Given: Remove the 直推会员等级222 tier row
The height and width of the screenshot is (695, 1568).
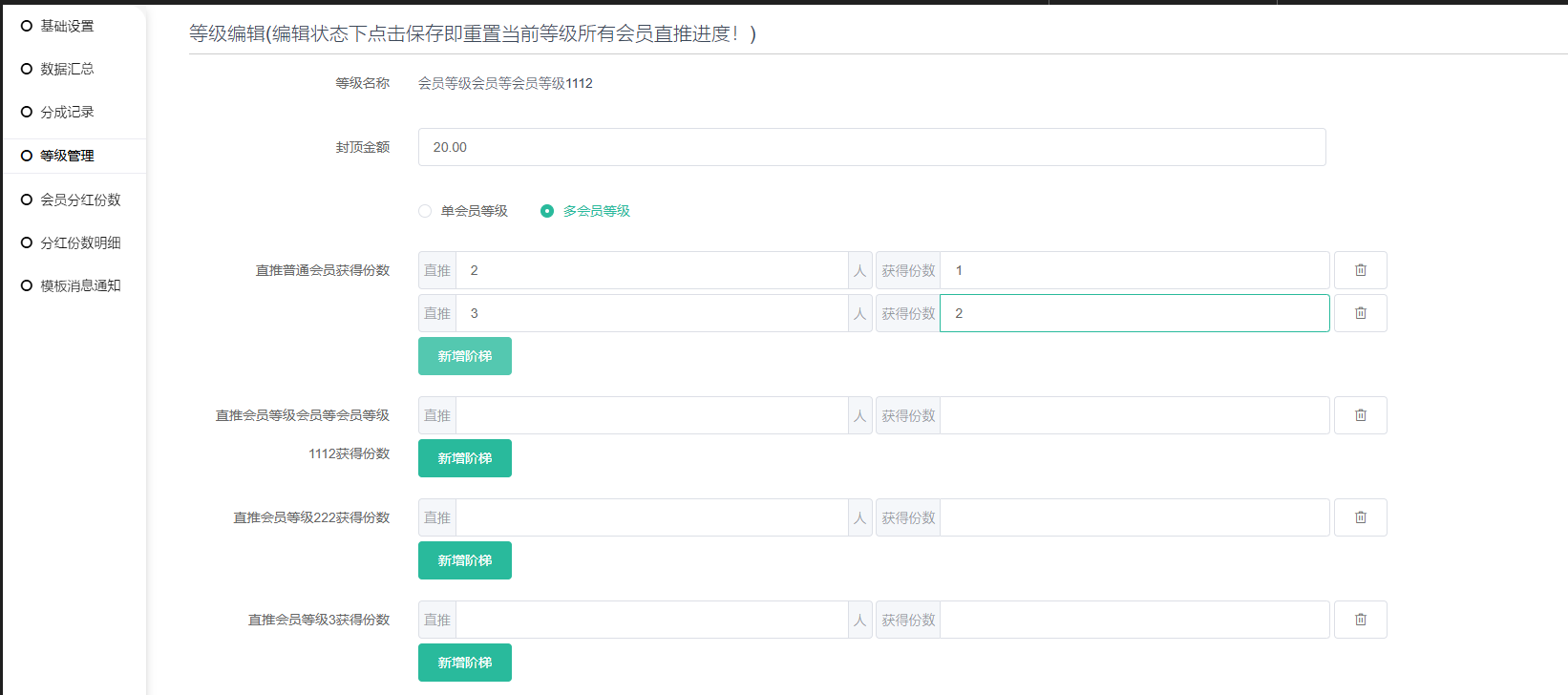Looking at the screenshot, I should tap(1360, 517).
